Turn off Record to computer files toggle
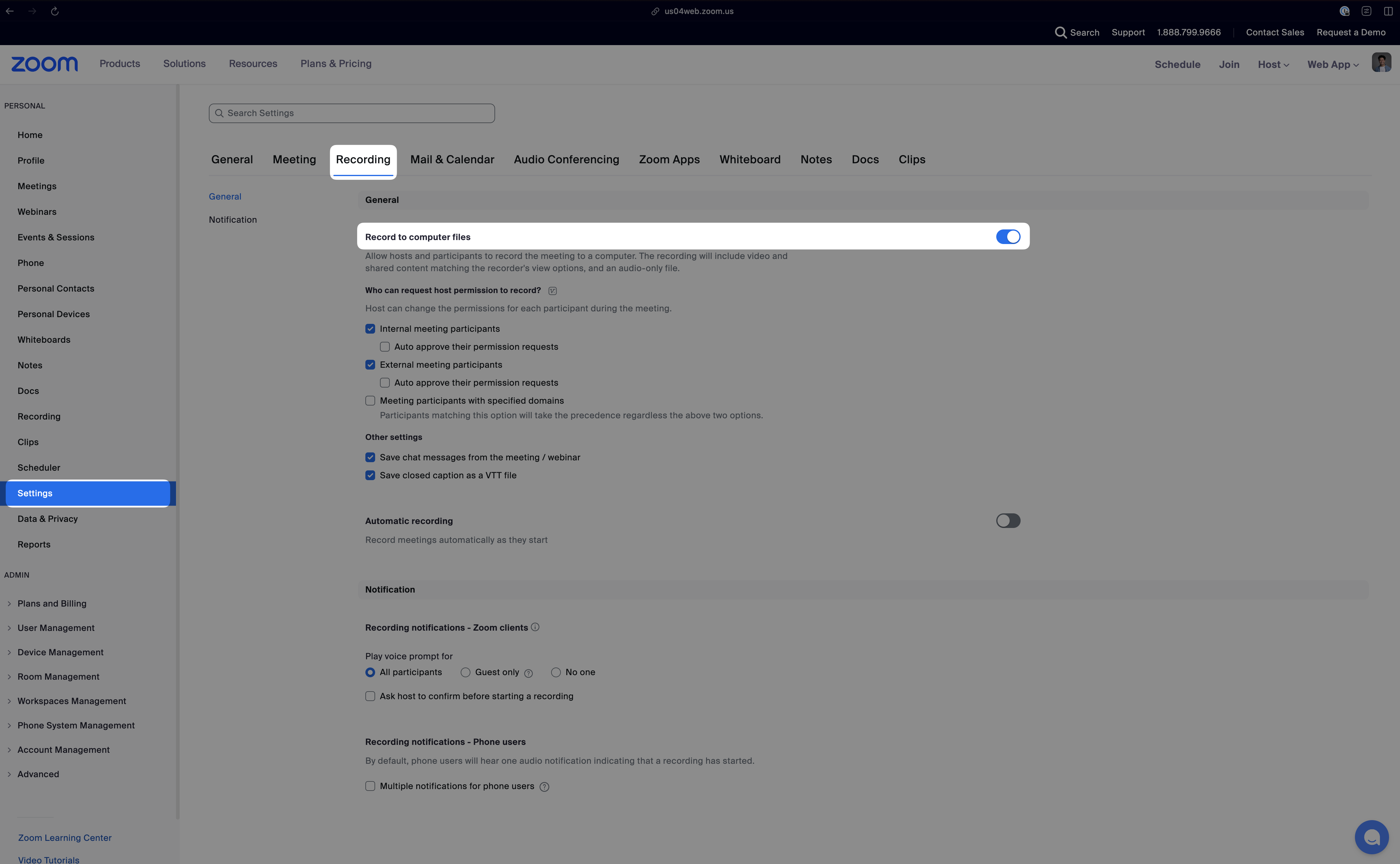This screenshot has width=1400, height=864. (1008, 237)
